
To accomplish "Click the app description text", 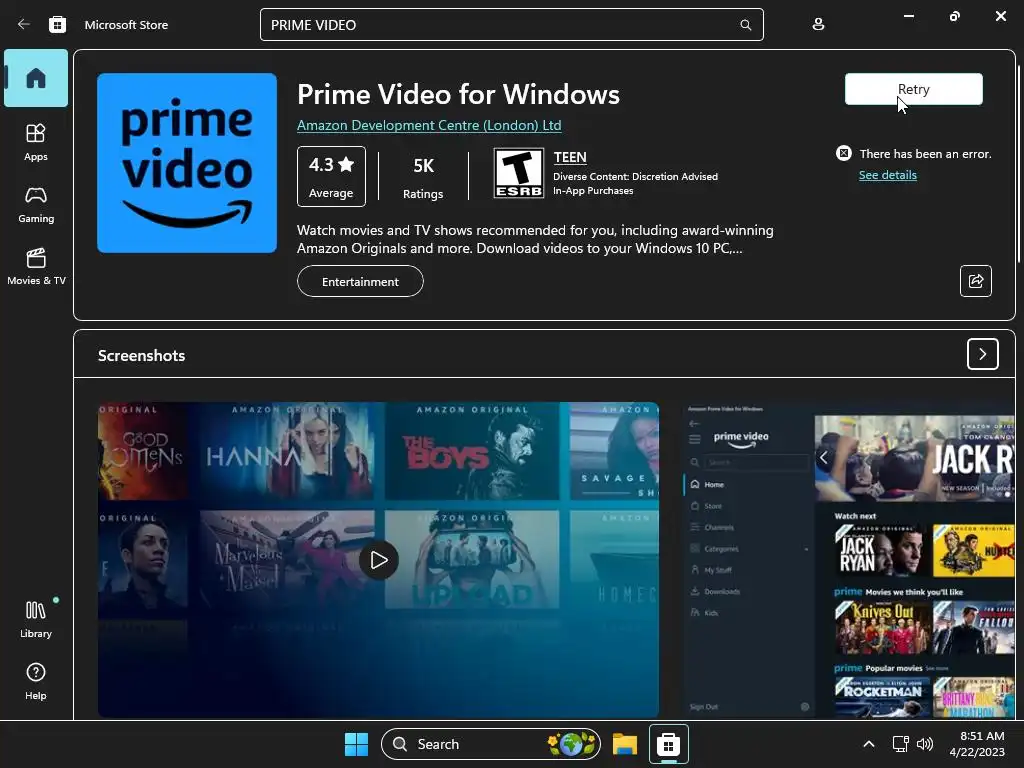I will point(535,239).
